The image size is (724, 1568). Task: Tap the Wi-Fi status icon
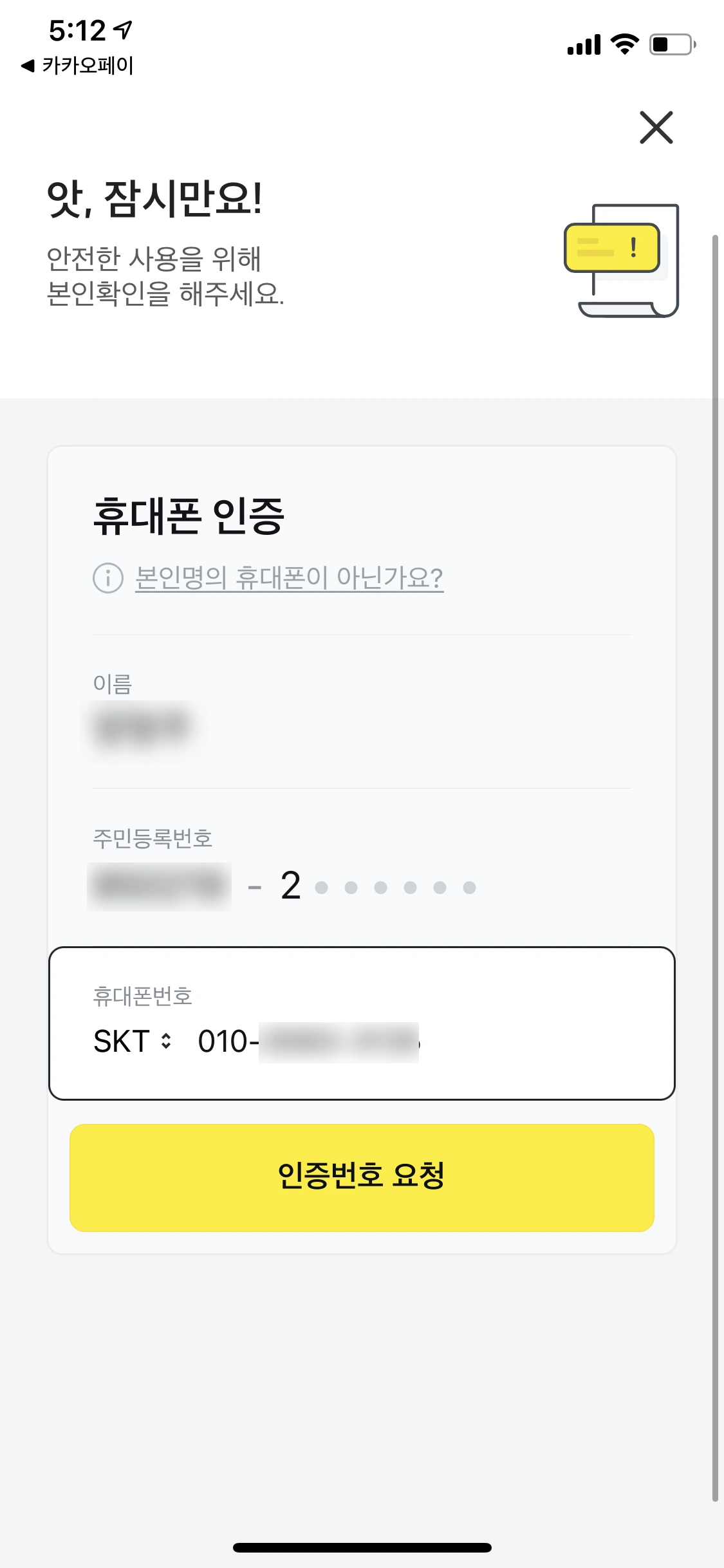point(624,44)
